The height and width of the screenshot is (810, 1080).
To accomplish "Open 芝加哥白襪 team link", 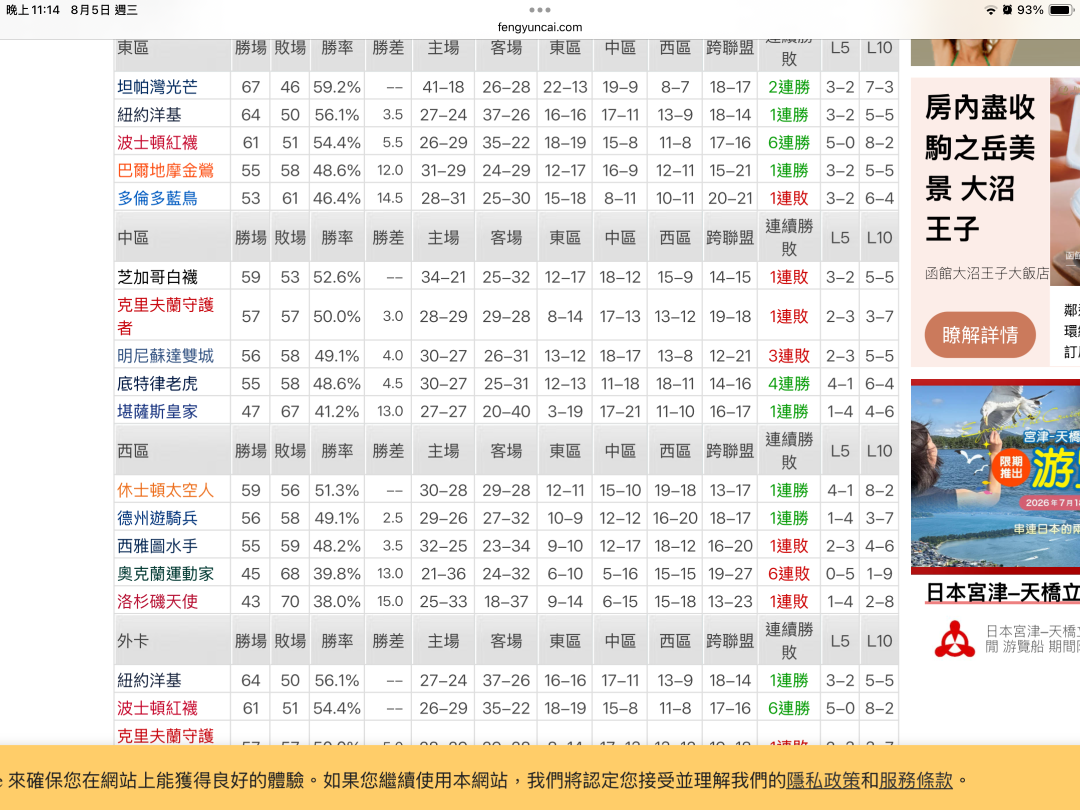I will tap(157, 277).
